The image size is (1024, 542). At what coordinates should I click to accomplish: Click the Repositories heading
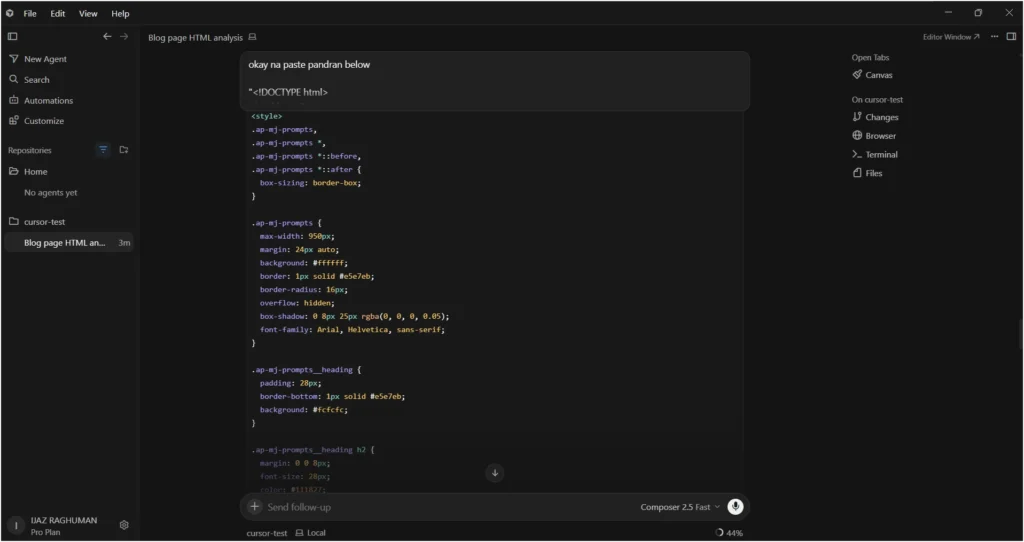tap(29, 150)
